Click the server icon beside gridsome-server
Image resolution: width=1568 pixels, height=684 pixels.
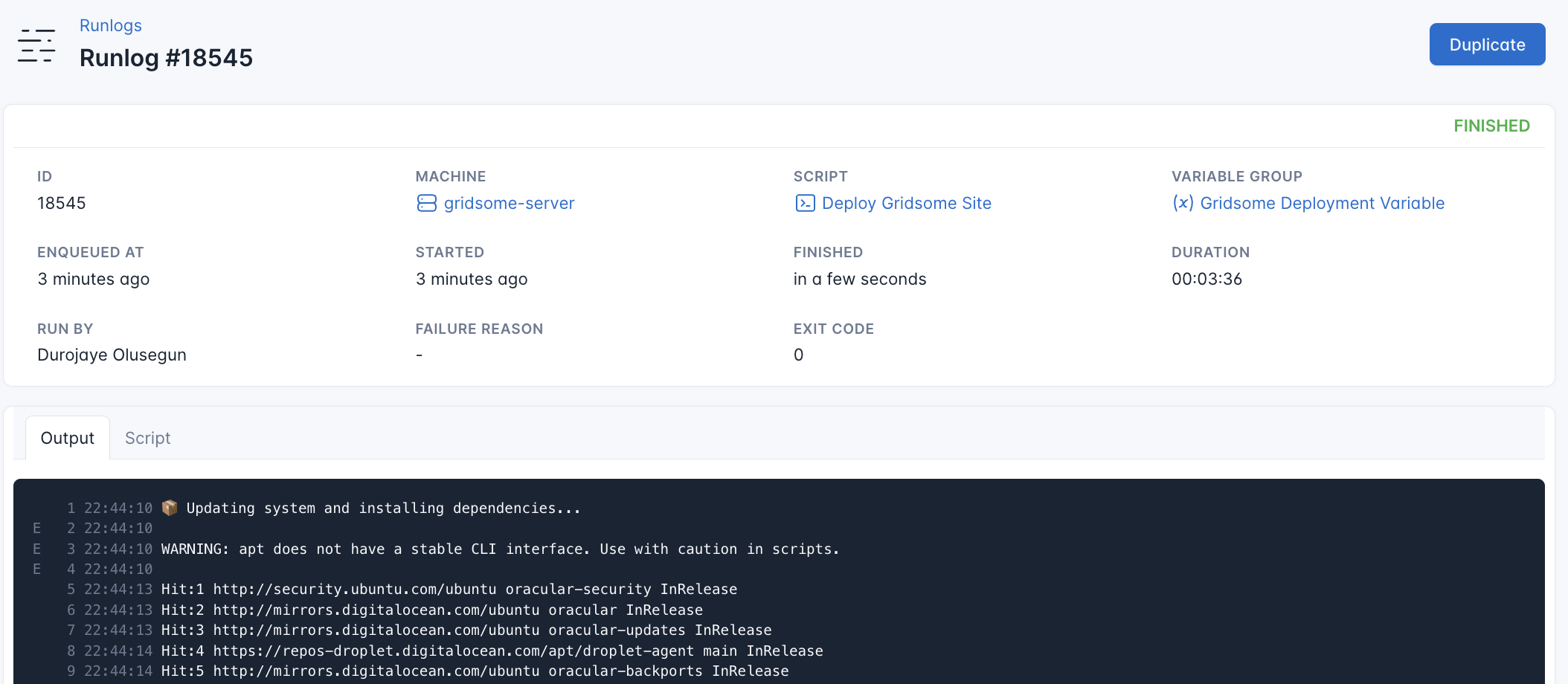pos(426,203)
